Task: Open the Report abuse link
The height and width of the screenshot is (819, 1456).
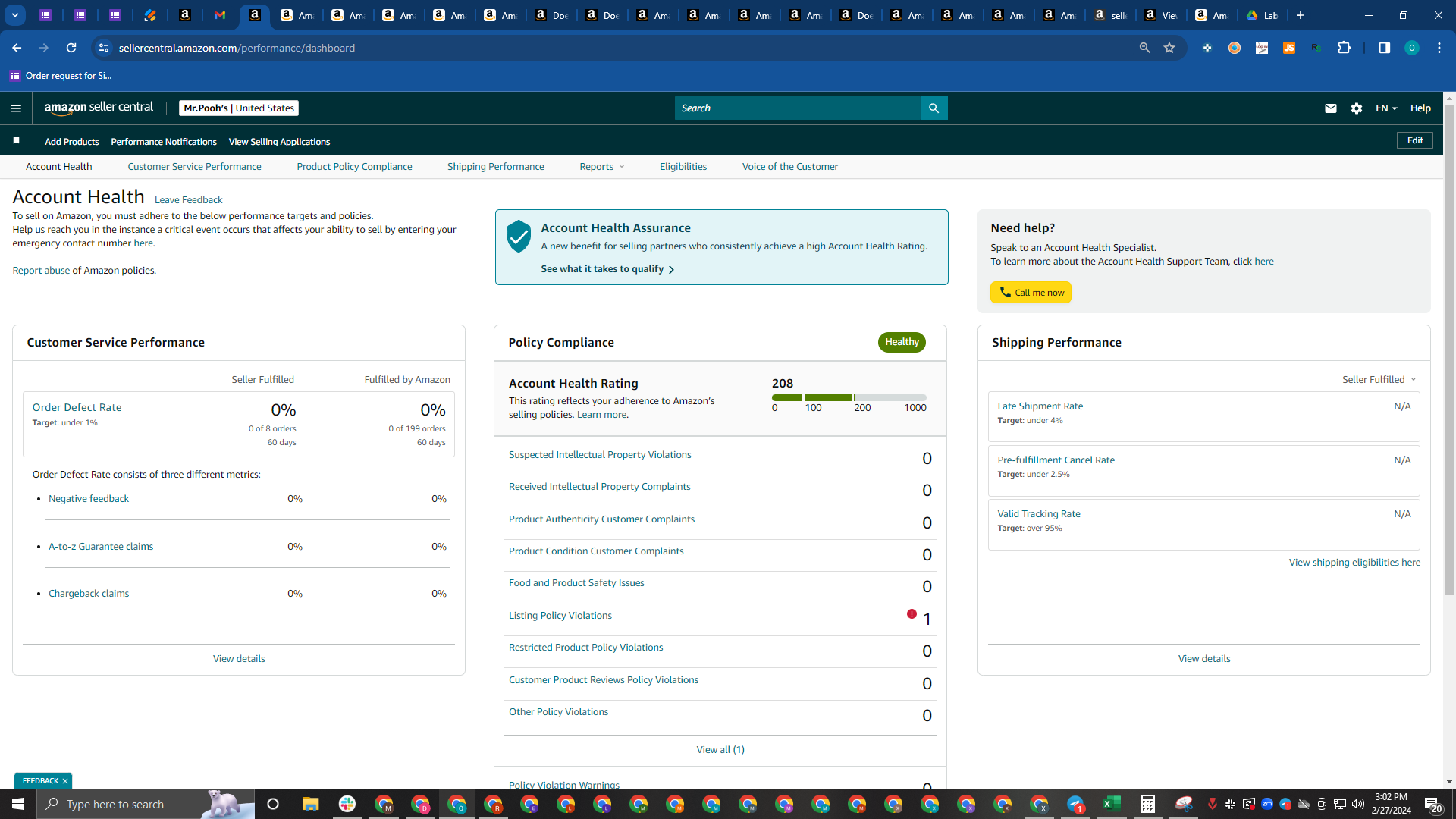Action: [41, 271]
